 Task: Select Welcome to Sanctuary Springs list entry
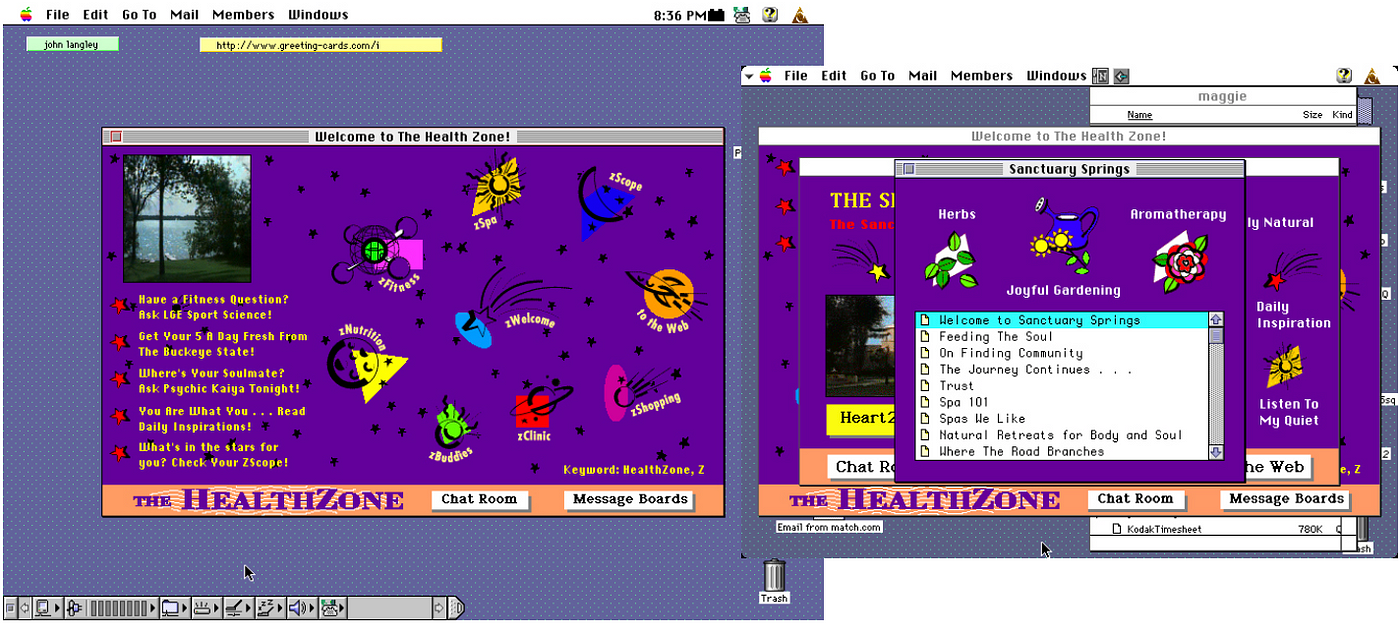point(1063,320)
